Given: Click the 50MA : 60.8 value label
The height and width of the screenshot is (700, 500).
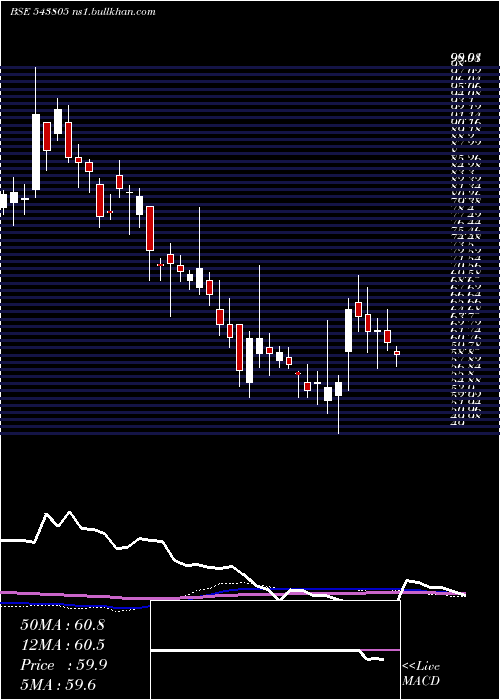Looking at the screenshot, I should point(62,625).
